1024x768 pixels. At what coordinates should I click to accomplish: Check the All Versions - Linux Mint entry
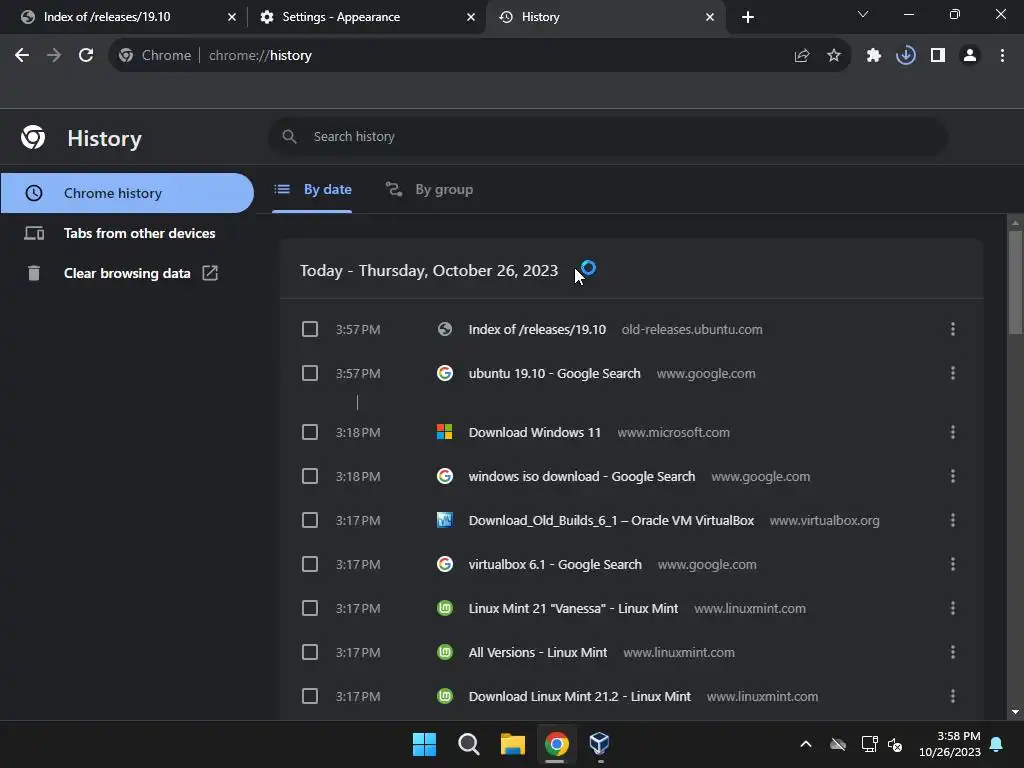310,652
